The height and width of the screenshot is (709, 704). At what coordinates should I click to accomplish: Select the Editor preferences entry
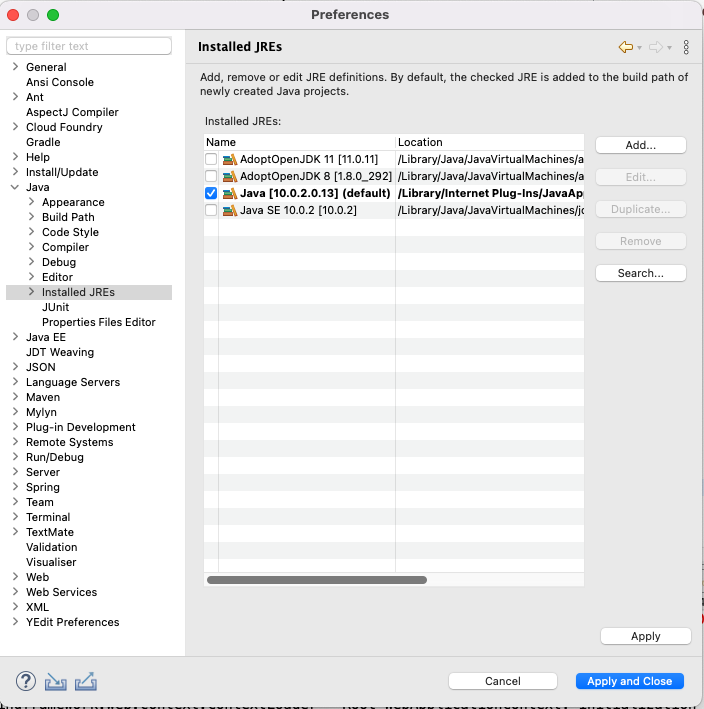coord(57,277)
